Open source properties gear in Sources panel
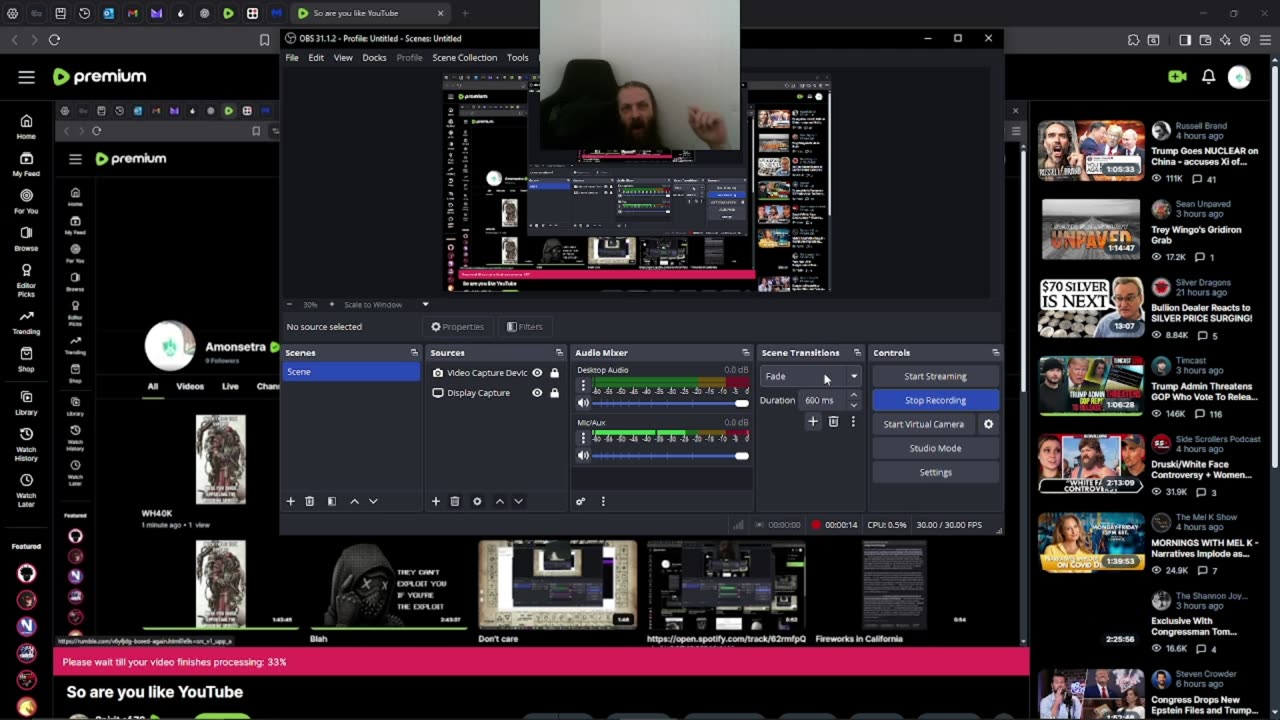 tap(477, 501)
